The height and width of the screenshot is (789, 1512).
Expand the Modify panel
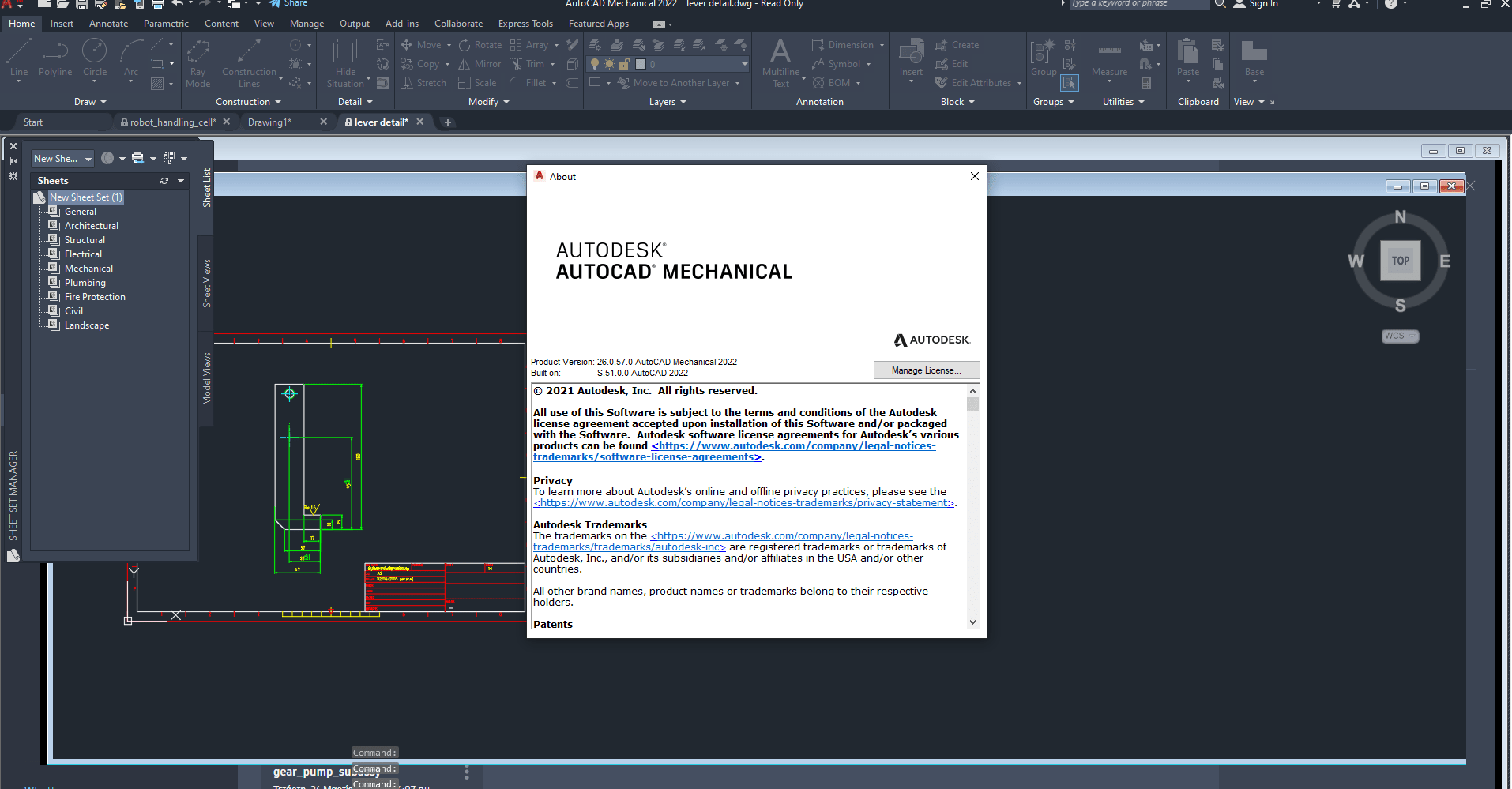coord(488,102)
